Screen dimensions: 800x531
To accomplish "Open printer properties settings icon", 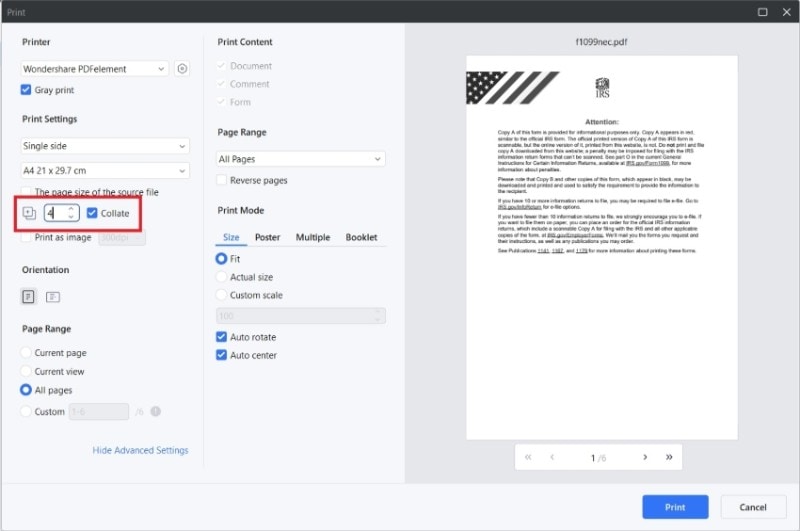I will pos(182,68).
